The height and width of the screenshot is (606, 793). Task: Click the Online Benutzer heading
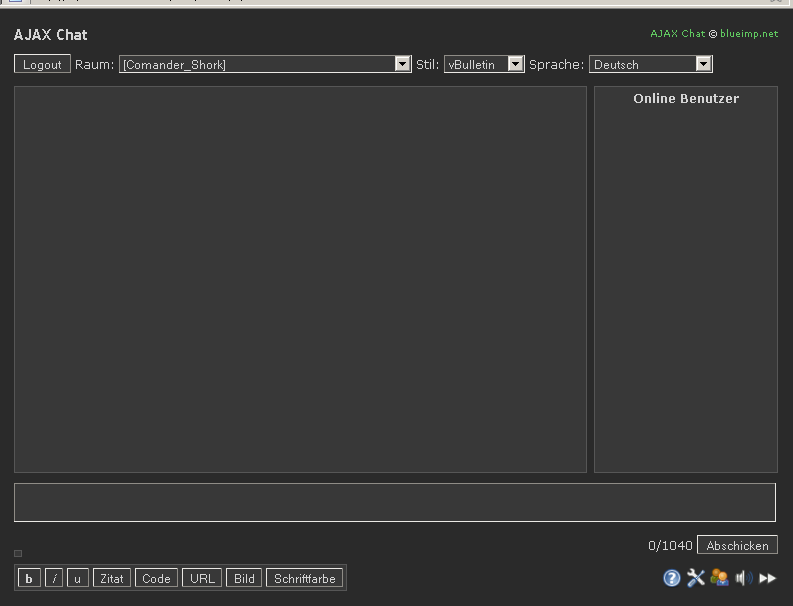tap(686, 99)
